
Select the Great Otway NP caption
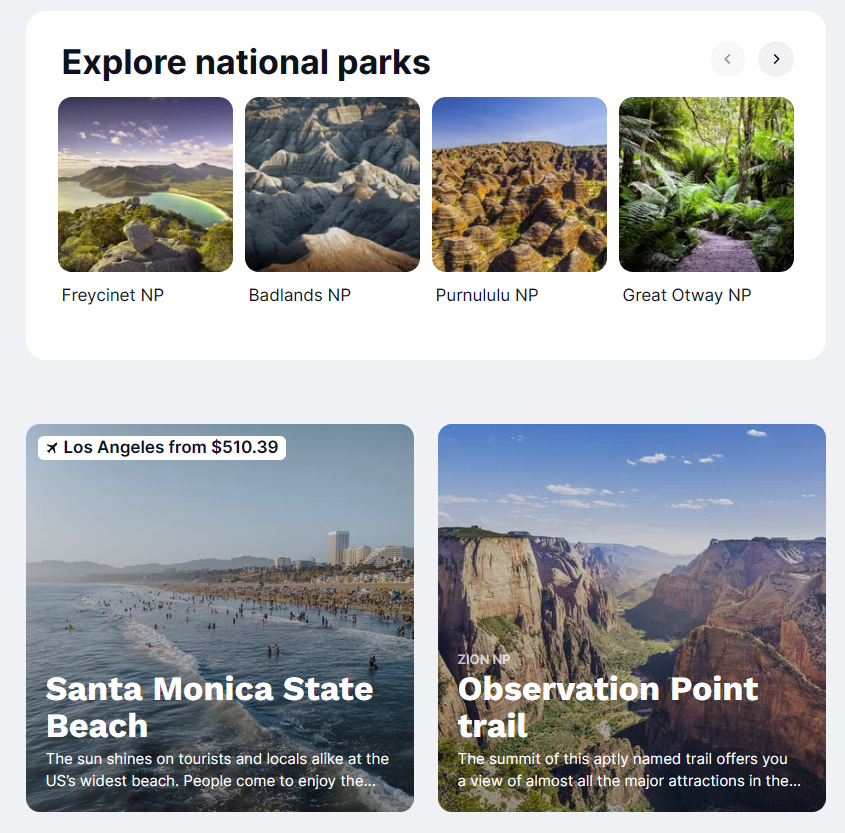pos(686,295)
